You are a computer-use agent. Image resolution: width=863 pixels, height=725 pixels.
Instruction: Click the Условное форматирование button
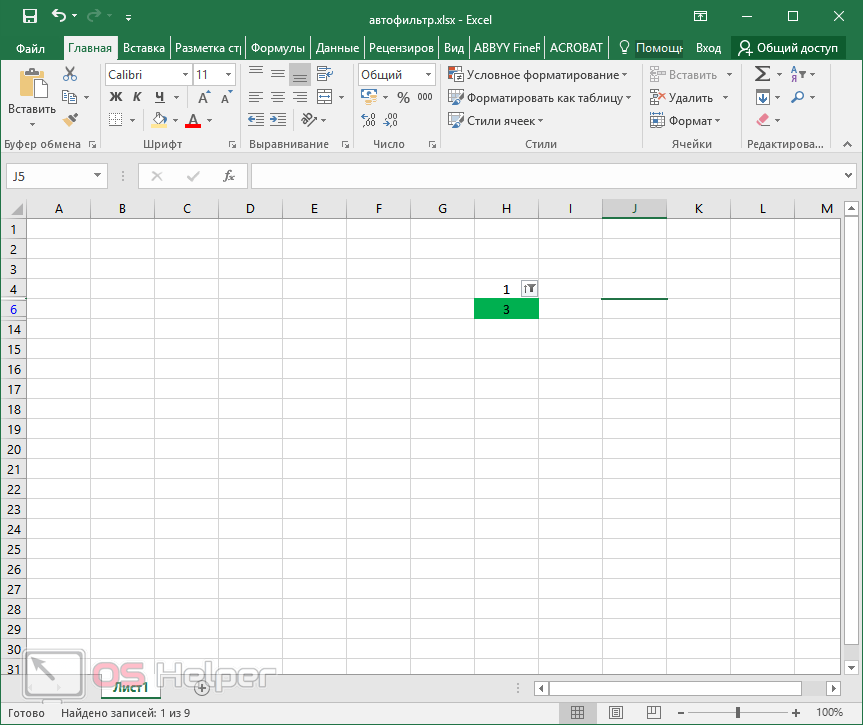tap(538, 75)
